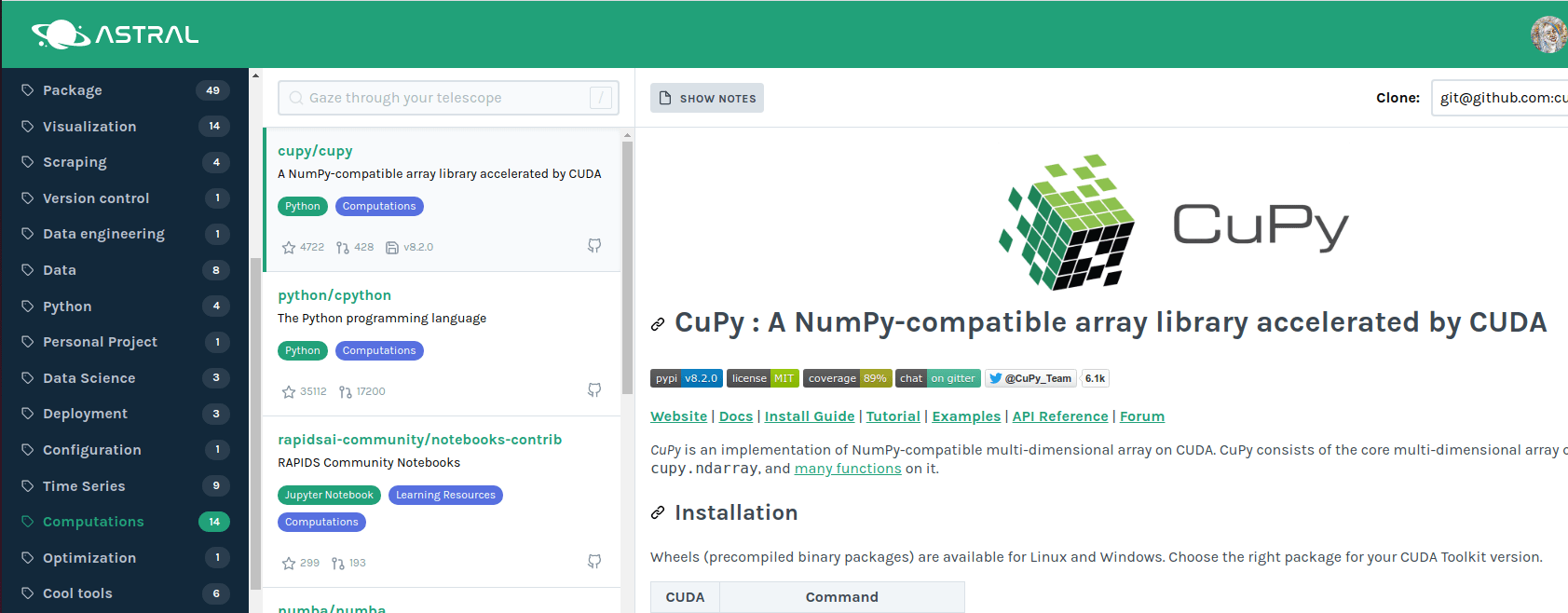This screenshot has height=613, width=1568.
Task: Click the tag icon beside Visualization
Action: [28, 126]
